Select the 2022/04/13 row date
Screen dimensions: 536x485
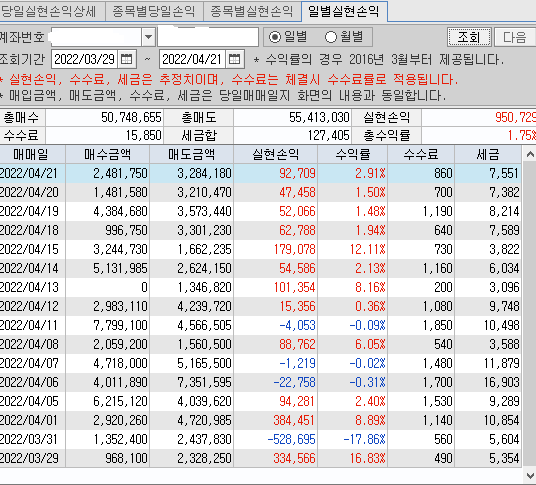[29, 287]
